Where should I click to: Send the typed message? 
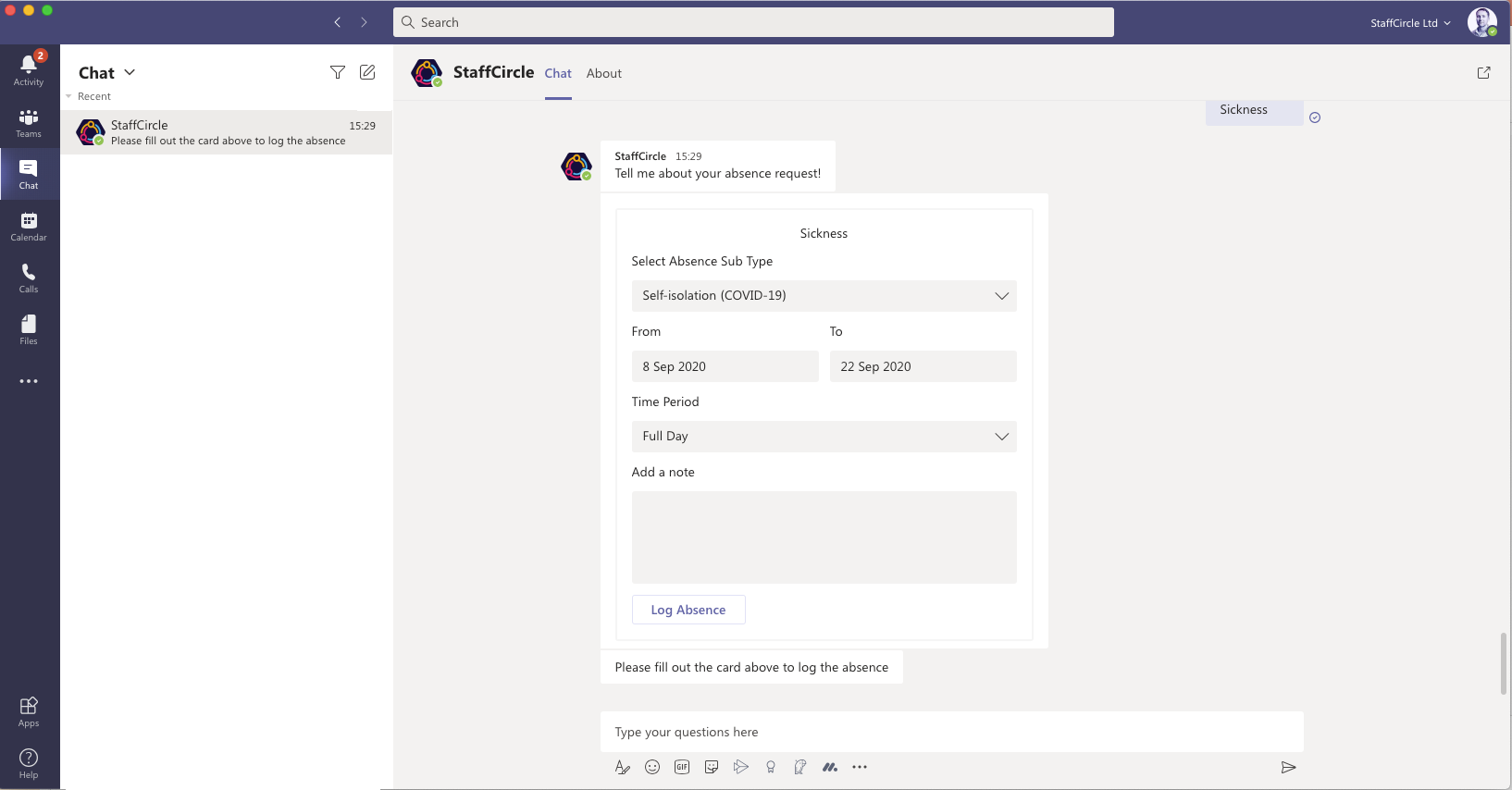coord(1288,767)
